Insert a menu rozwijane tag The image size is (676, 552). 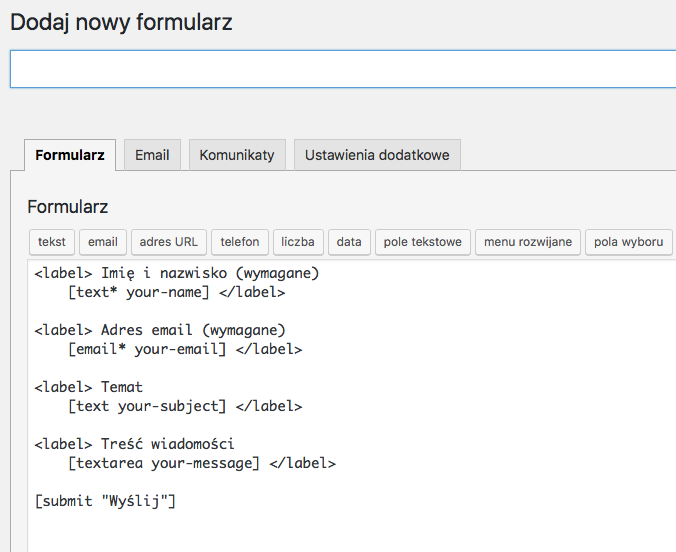click(528, 242)
